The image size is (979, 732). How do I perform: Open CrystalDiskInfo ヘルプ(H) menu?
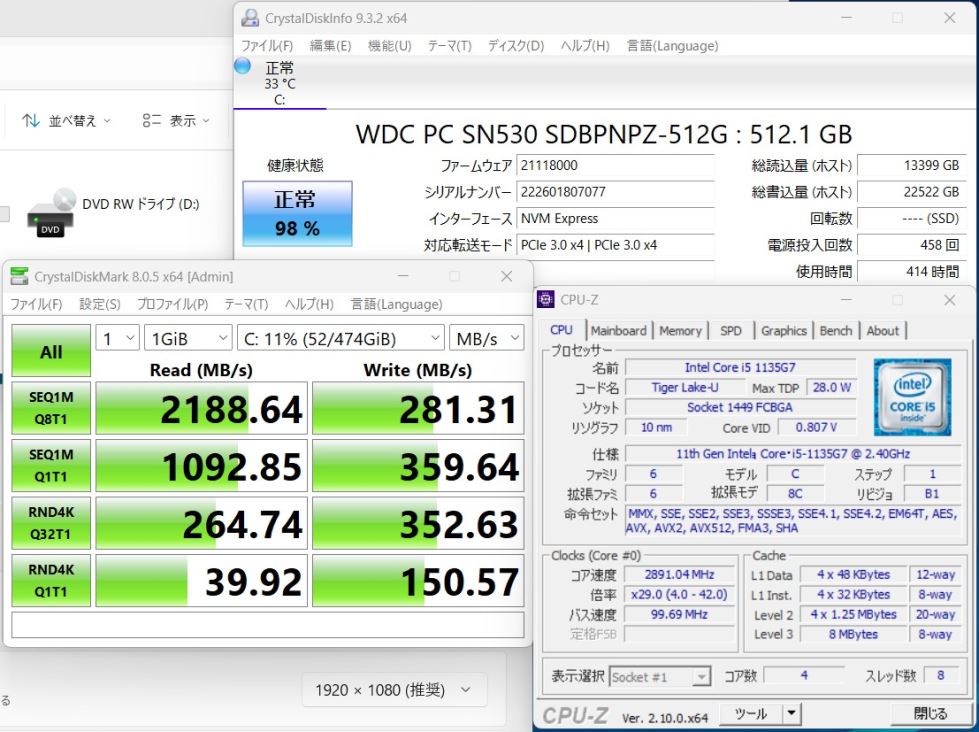[585, 46]
